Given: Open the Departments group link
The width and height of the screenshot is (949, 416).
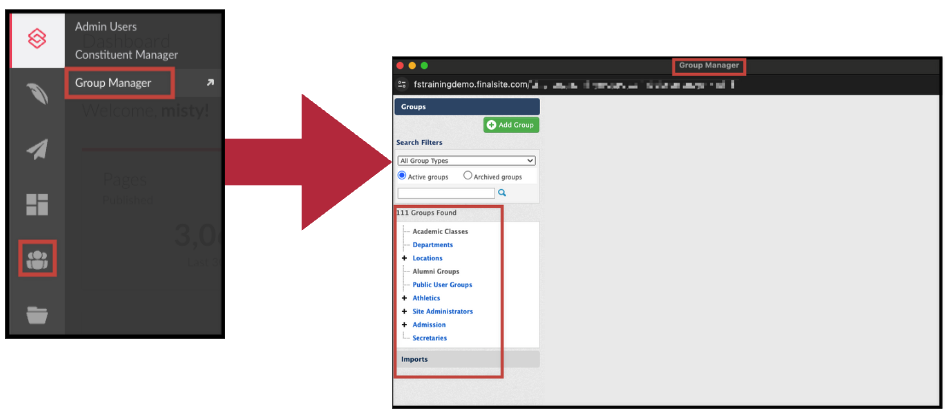Looking at the screenshot, I should tap(433, 245).
